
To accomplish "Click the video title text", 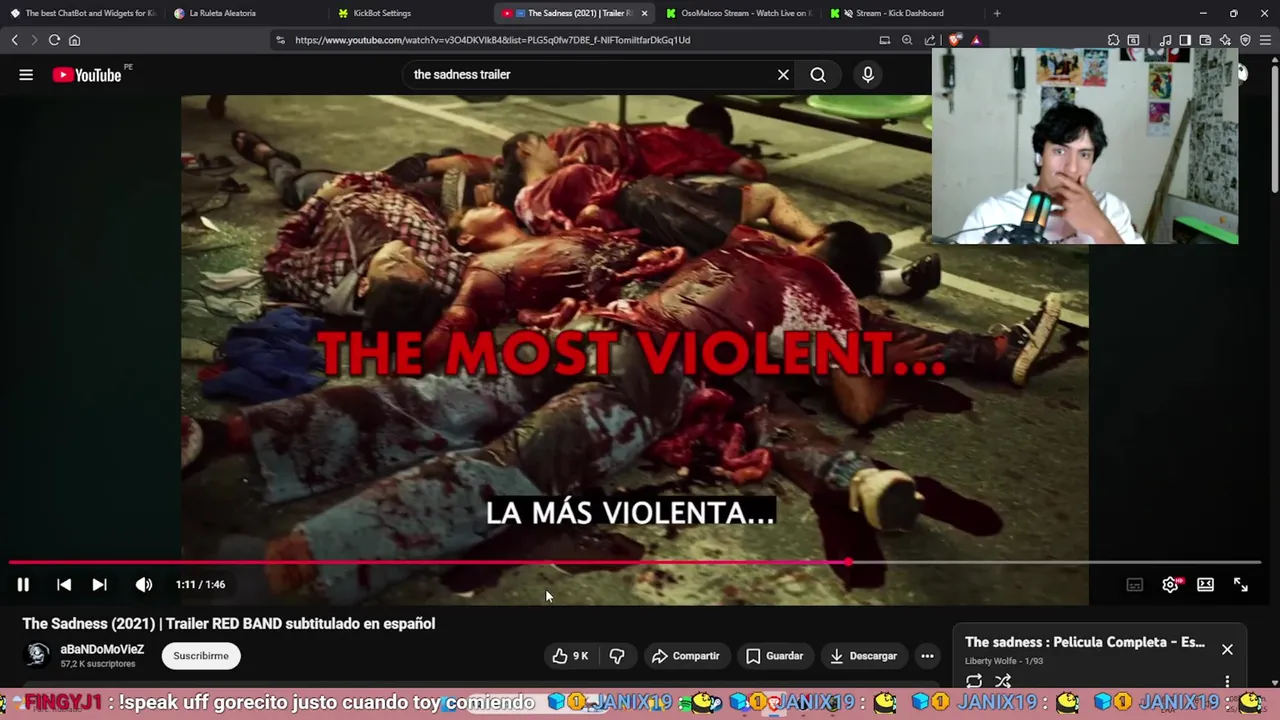I will (x=229, y=623).
